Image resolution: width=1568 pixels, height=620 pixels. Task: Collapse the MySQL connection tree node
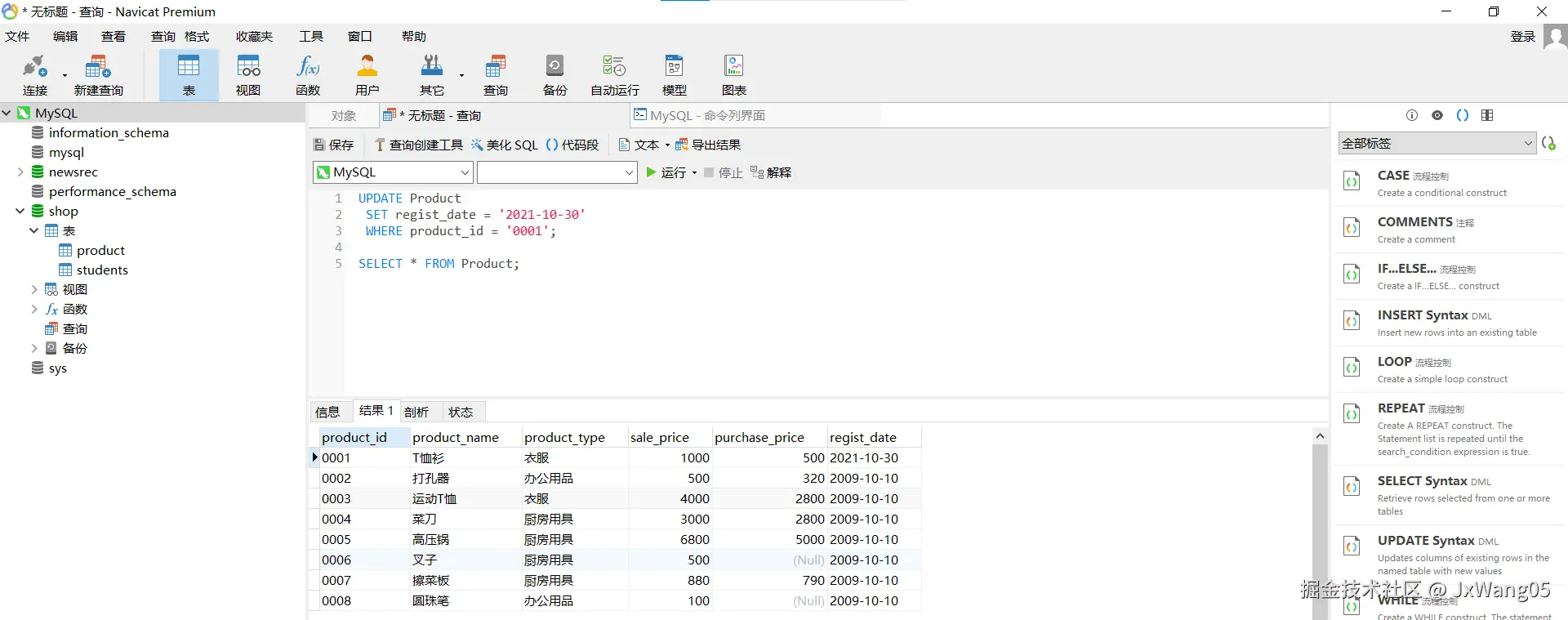[7, 113]
